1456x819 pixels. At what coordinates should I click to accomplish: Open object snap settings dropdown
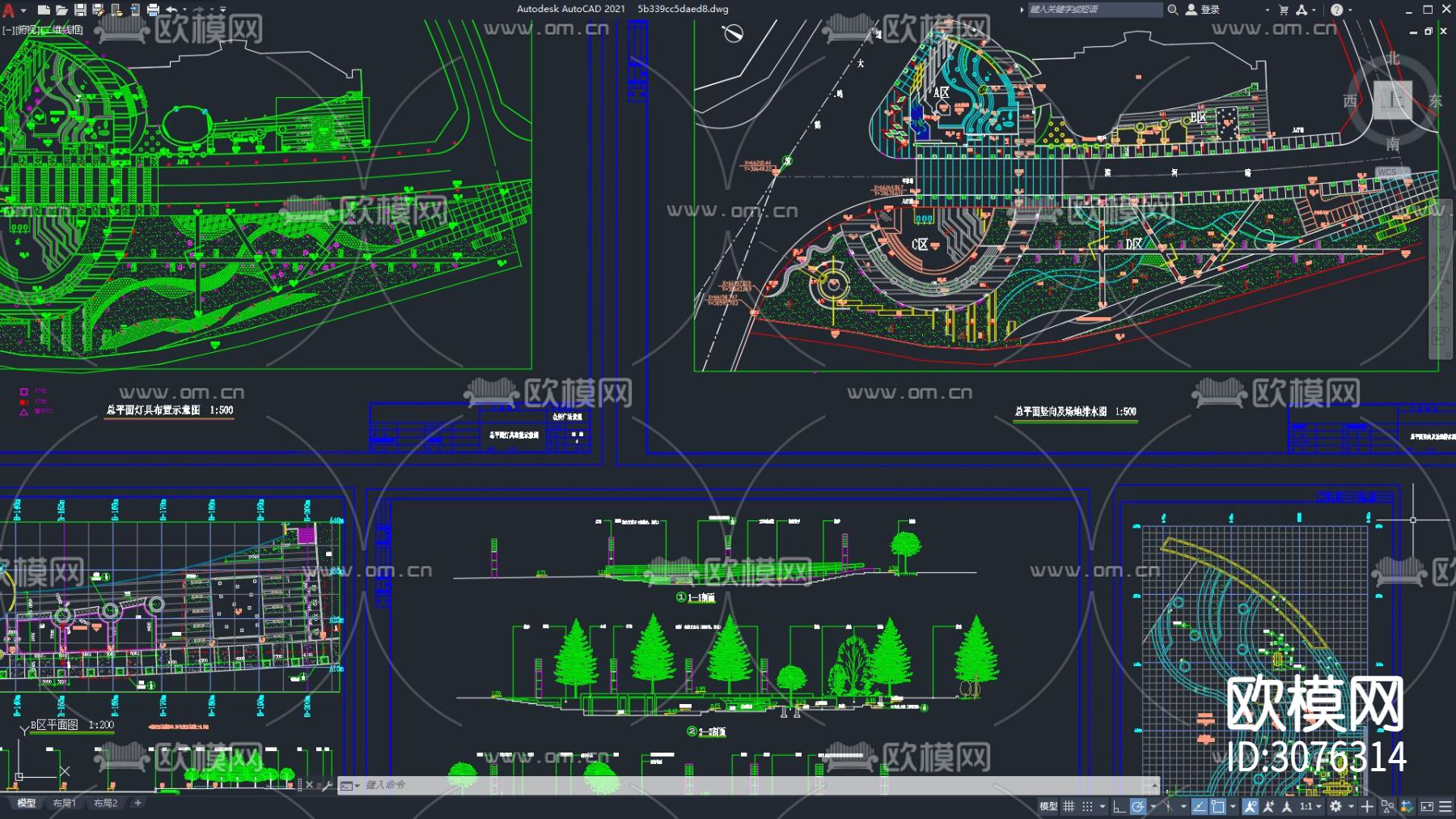(1232, 807)
